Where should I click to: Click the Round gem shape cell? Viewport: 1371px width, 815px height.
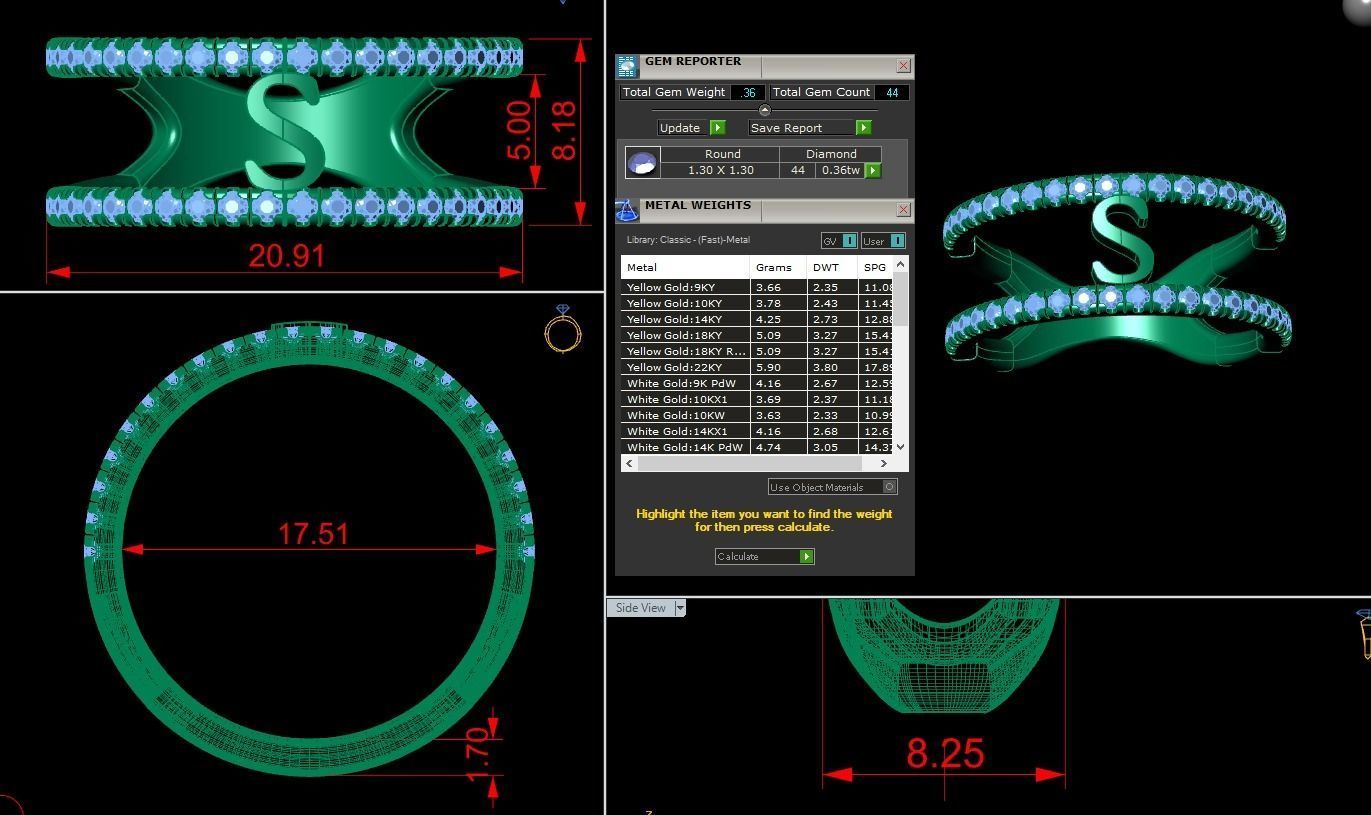click(722, 154)
